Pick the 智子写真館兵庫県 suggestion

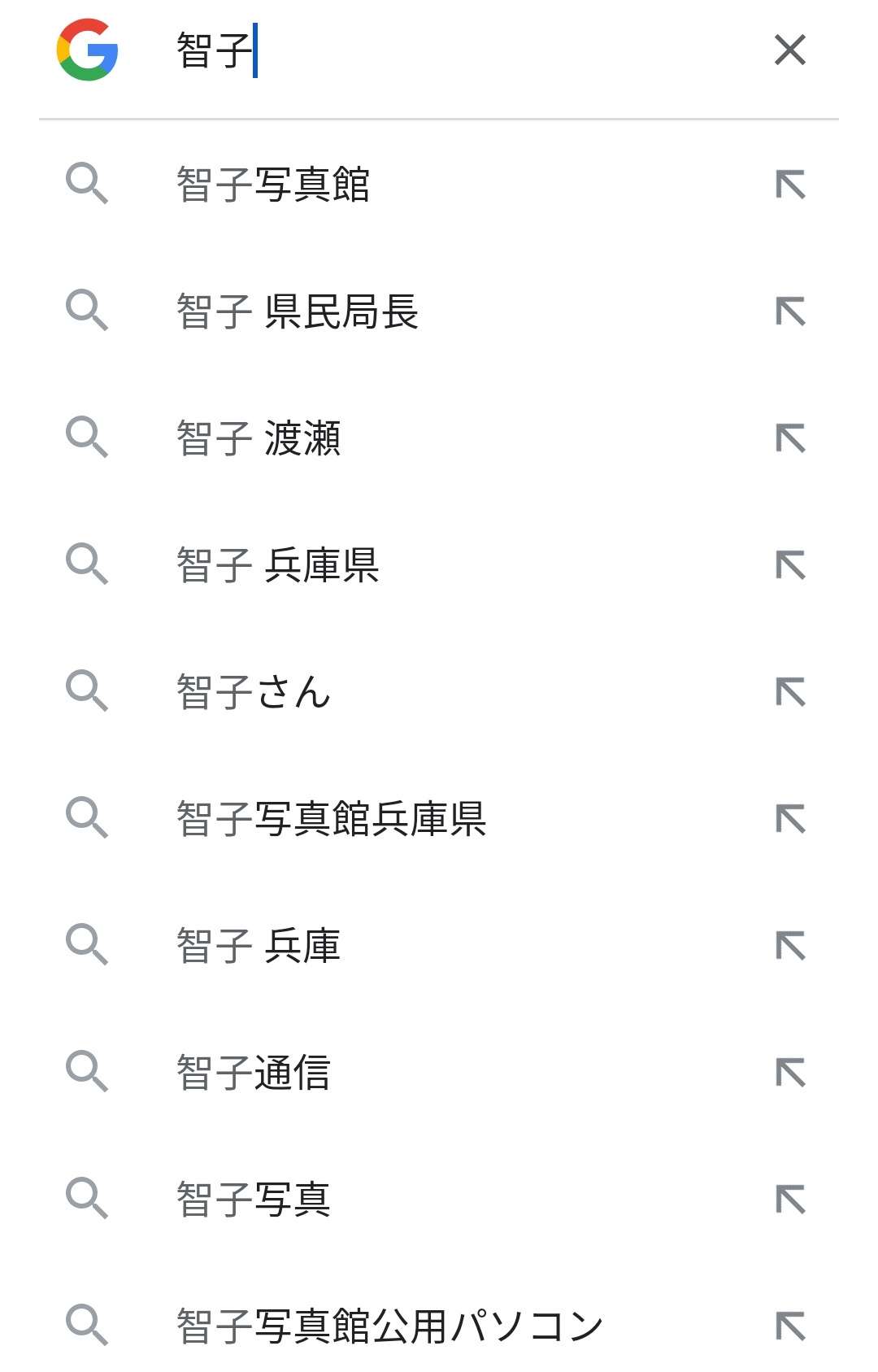(332, 819)
